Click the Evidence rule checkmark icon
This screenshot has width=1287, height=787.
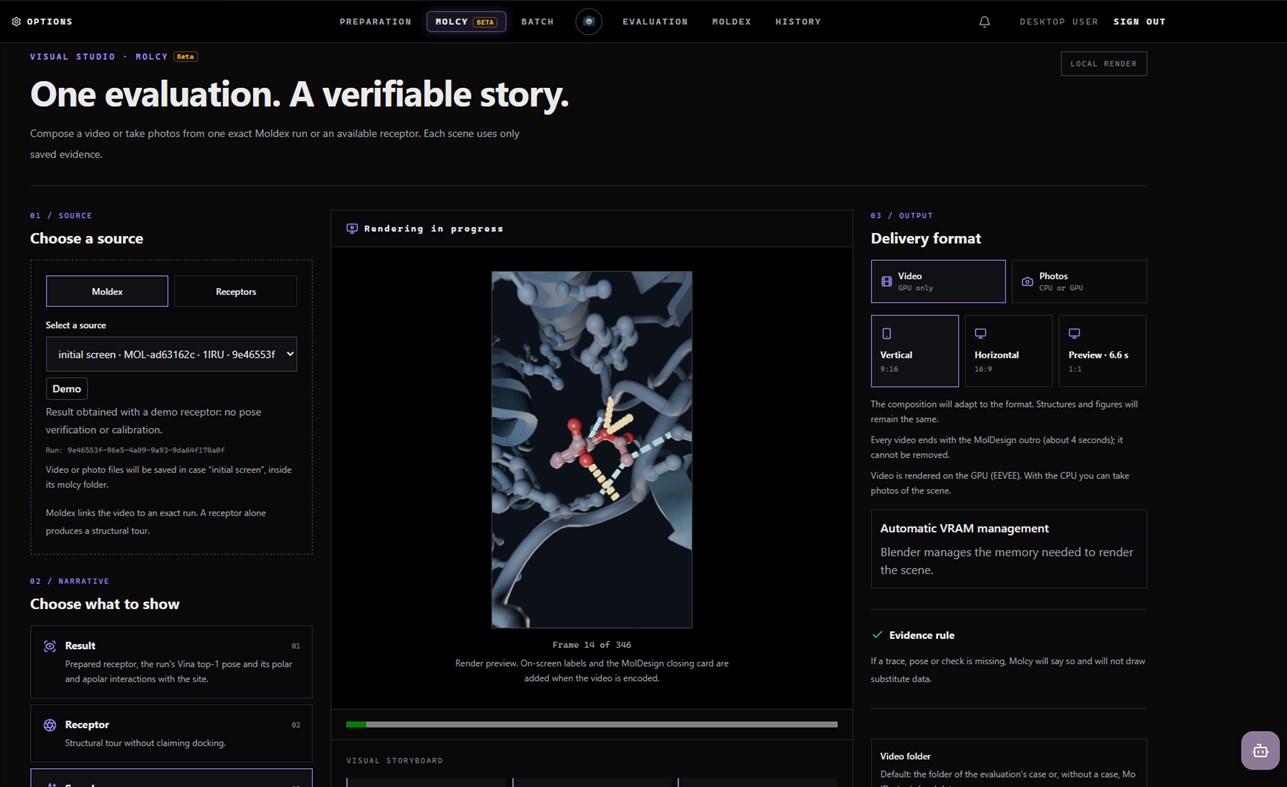[877, 635]
